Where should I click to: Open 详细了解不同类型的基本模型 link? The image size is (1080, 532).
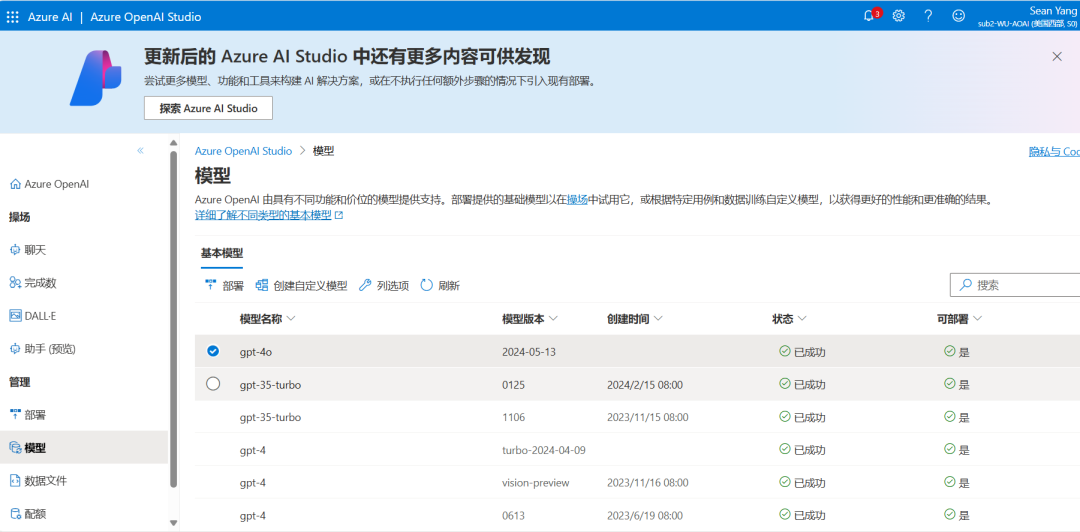coord(269,215)
